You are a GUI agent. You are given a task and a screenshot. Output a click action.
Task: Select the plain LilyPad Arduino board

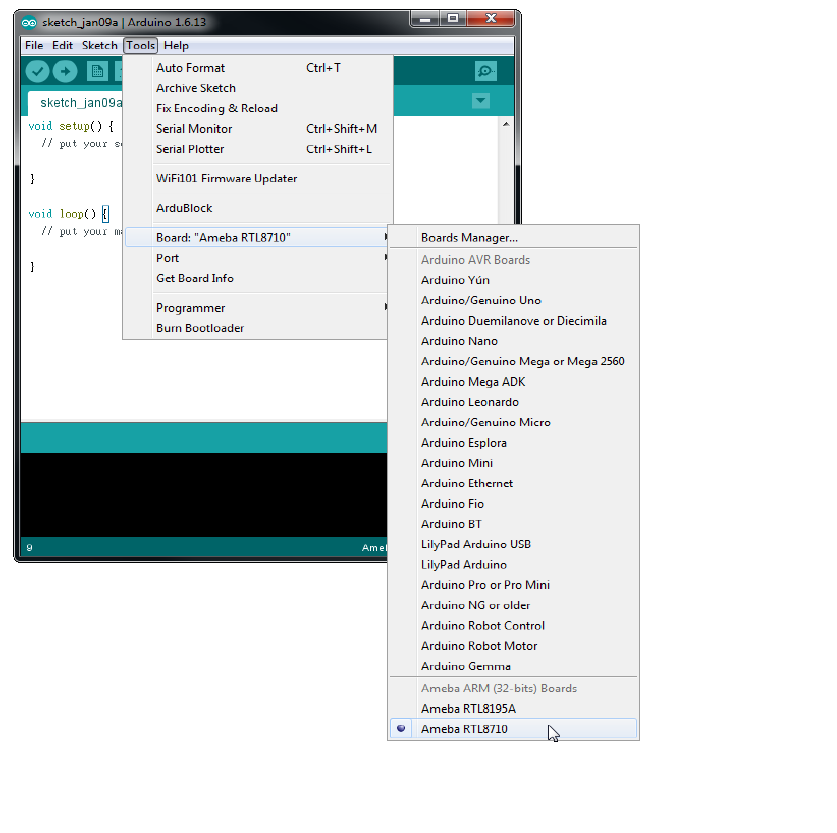pyautogui.click(x=514, y=565)
